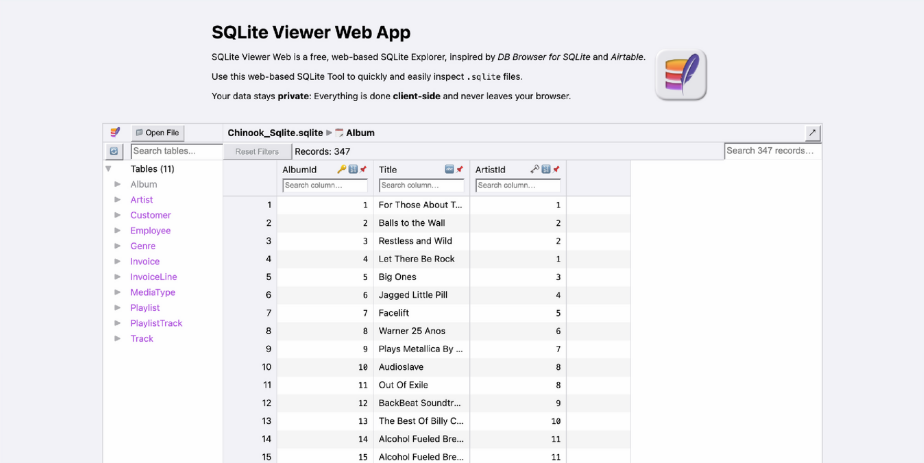Select the 'Jagged Little Pill' cell
This screenshot has width=924, height=463.
pos(421,295)
